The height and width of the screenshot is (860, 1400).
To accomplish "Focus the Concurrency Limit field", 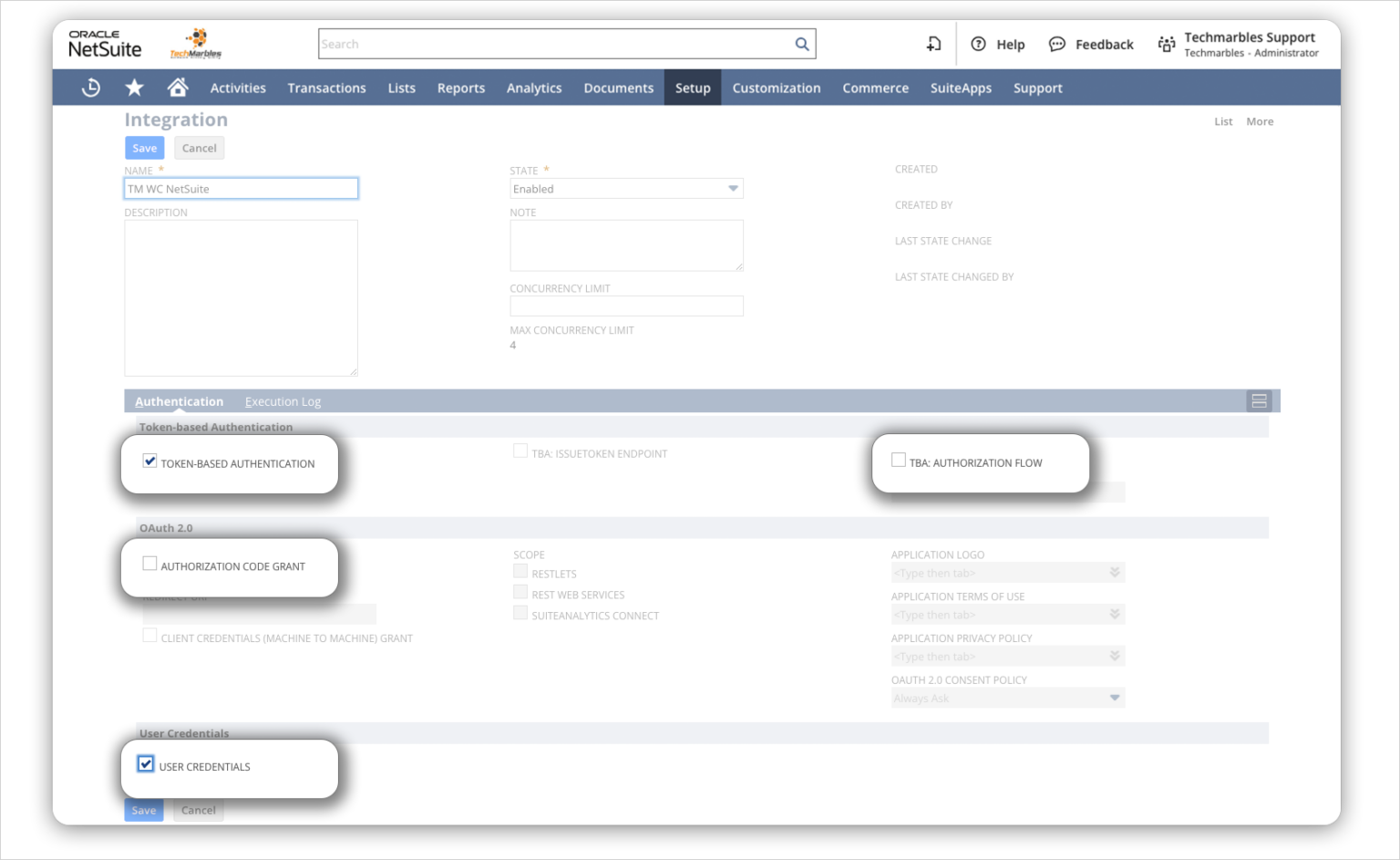I will pyautogui.click(x=626, y=306).
